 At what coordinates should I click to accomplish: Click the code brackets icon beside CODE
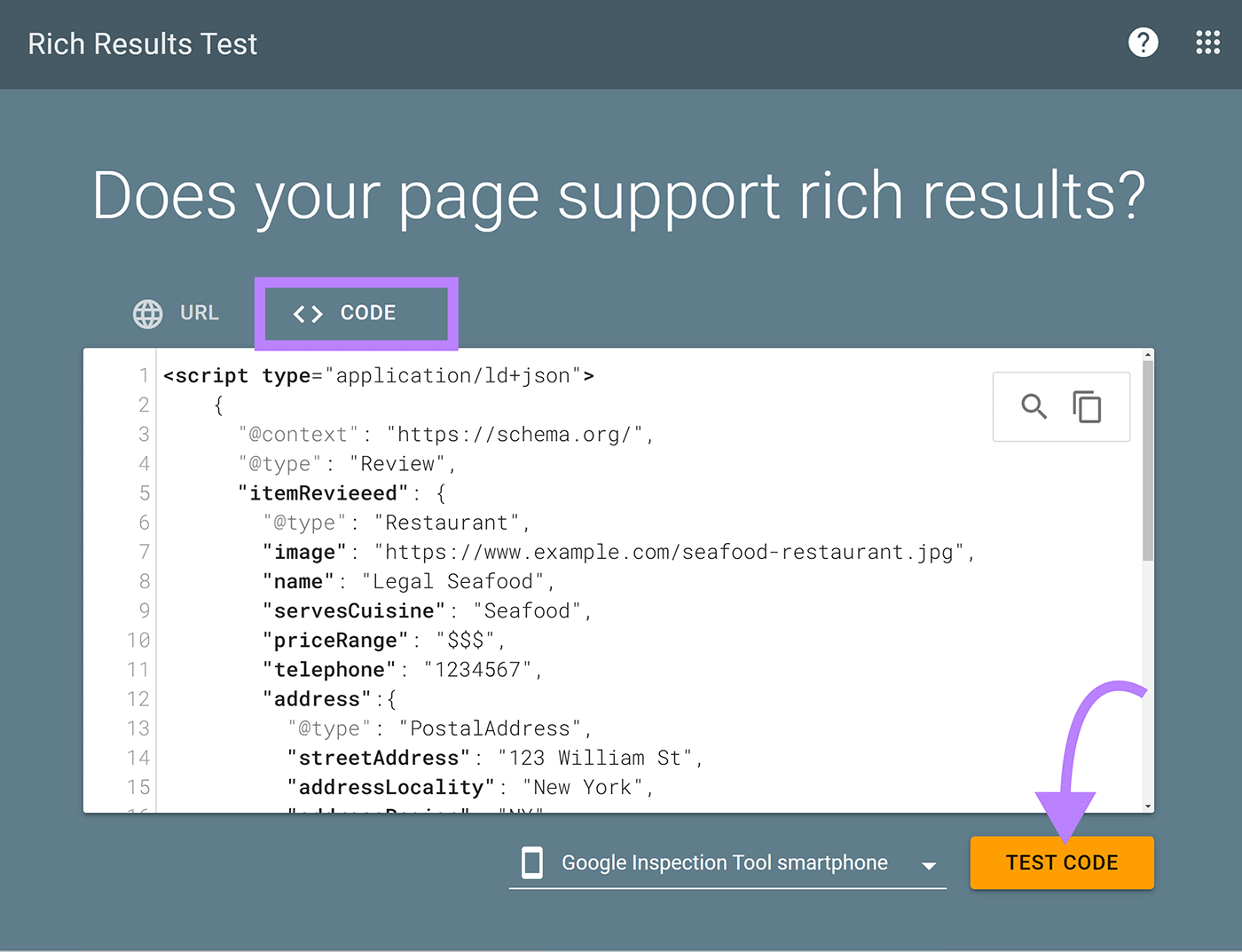tap(308, 312)
